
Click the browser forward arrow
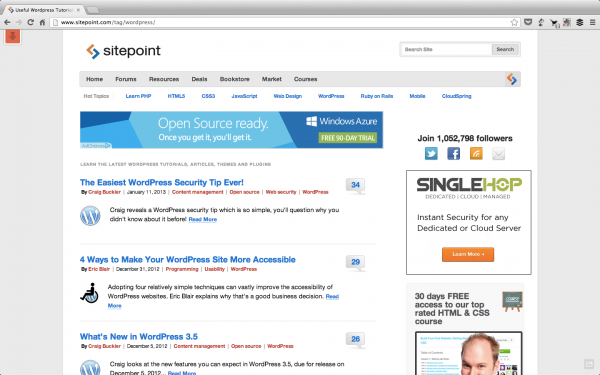[x=19, y=22]
